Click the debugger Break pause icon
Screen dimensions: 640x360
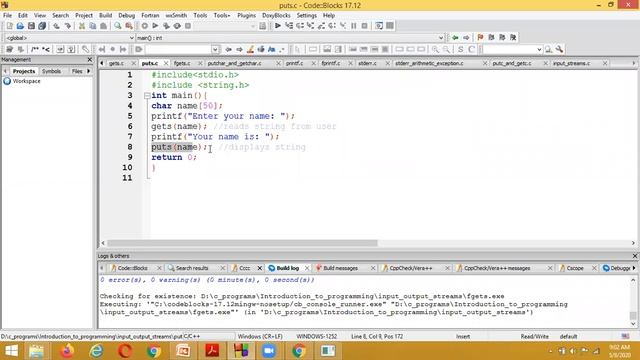(353, 26)
